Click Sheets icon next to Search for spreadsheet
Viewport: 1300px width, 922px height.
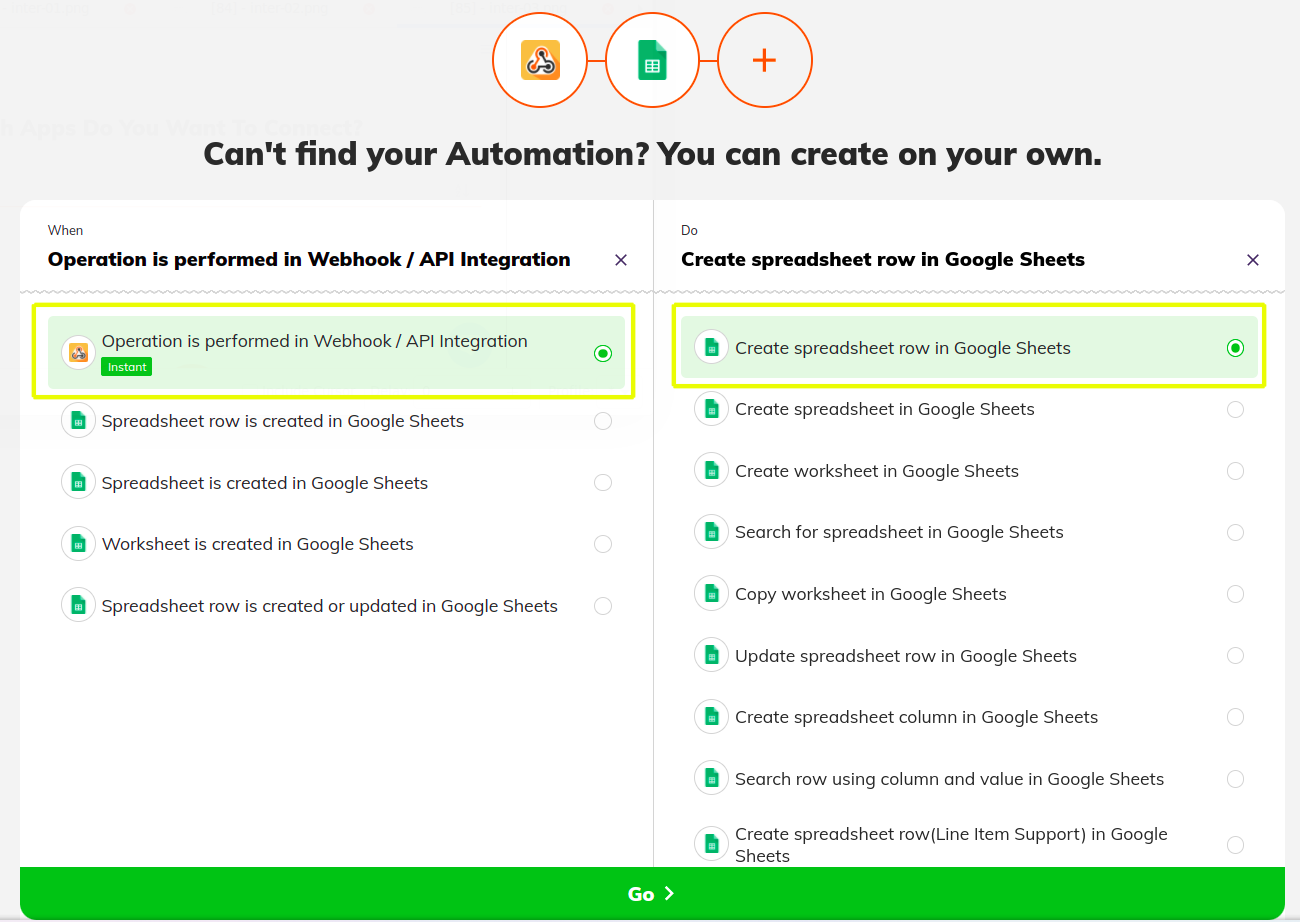coord(712,532)
